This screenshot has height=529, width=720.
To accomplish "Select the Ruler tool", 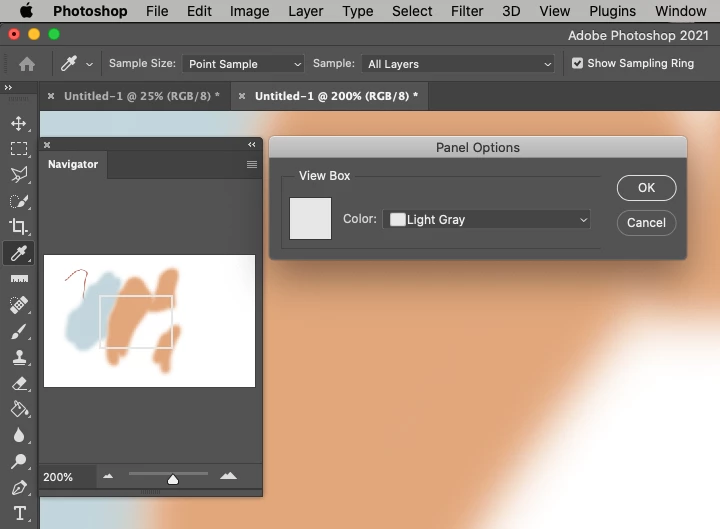I will 19,279.
